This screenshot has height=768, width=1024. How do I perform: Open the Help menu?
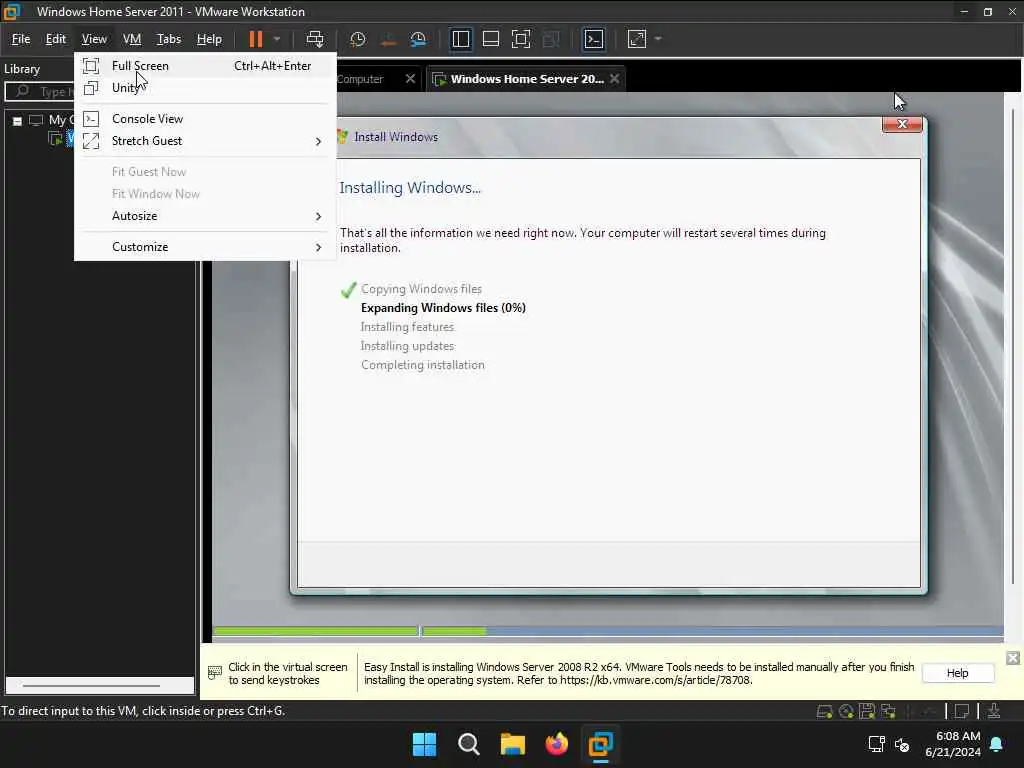tap(209, 39)
